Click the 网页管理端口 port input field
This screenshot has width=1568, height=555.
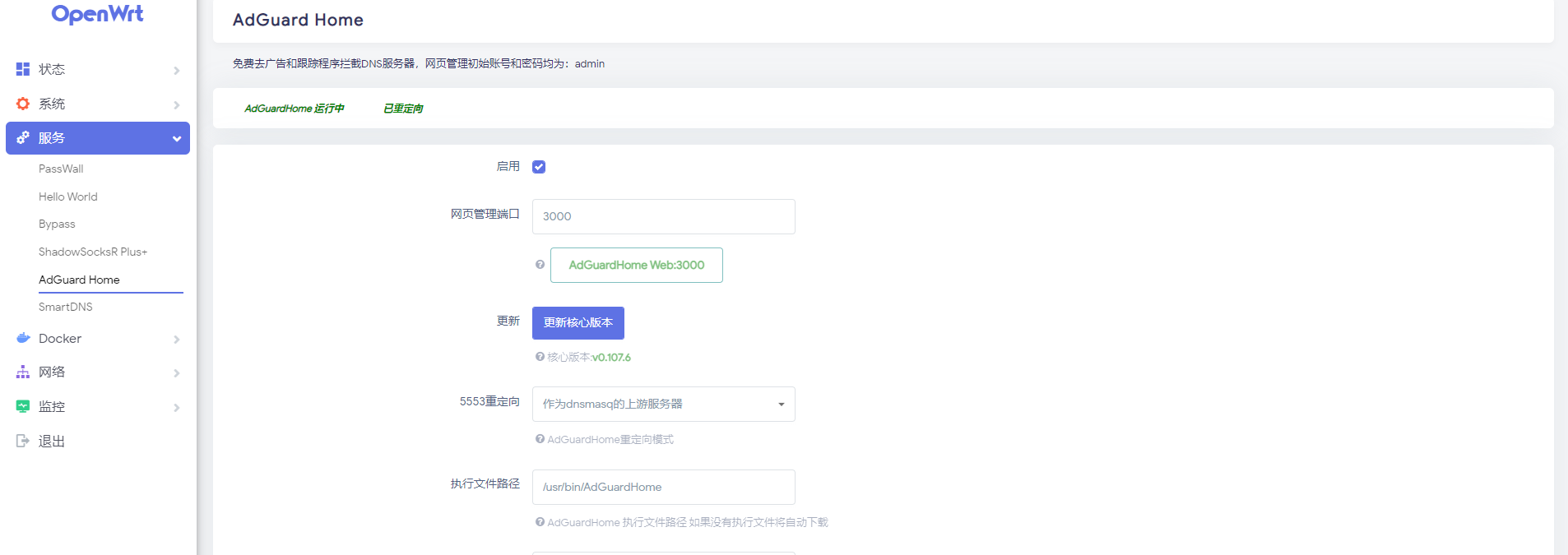point(663,216)
